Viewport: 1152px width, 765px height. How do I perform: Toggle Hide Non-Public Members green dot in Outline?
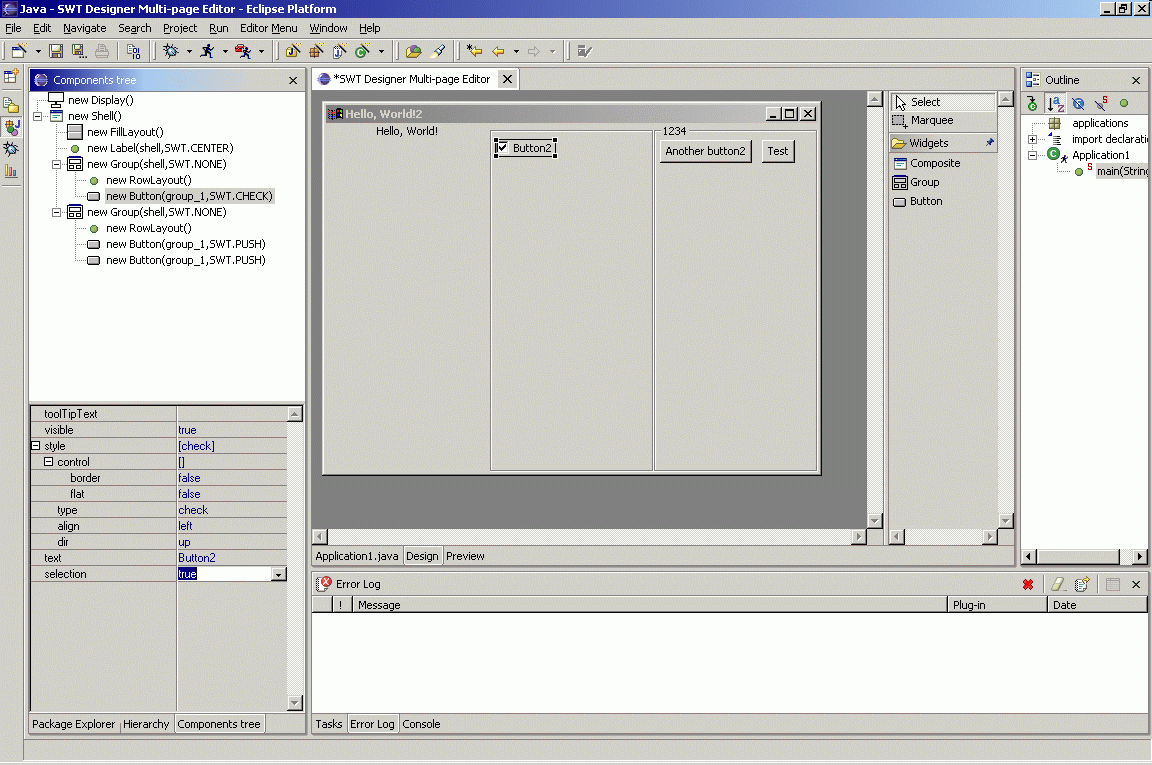pos(1124,104)
